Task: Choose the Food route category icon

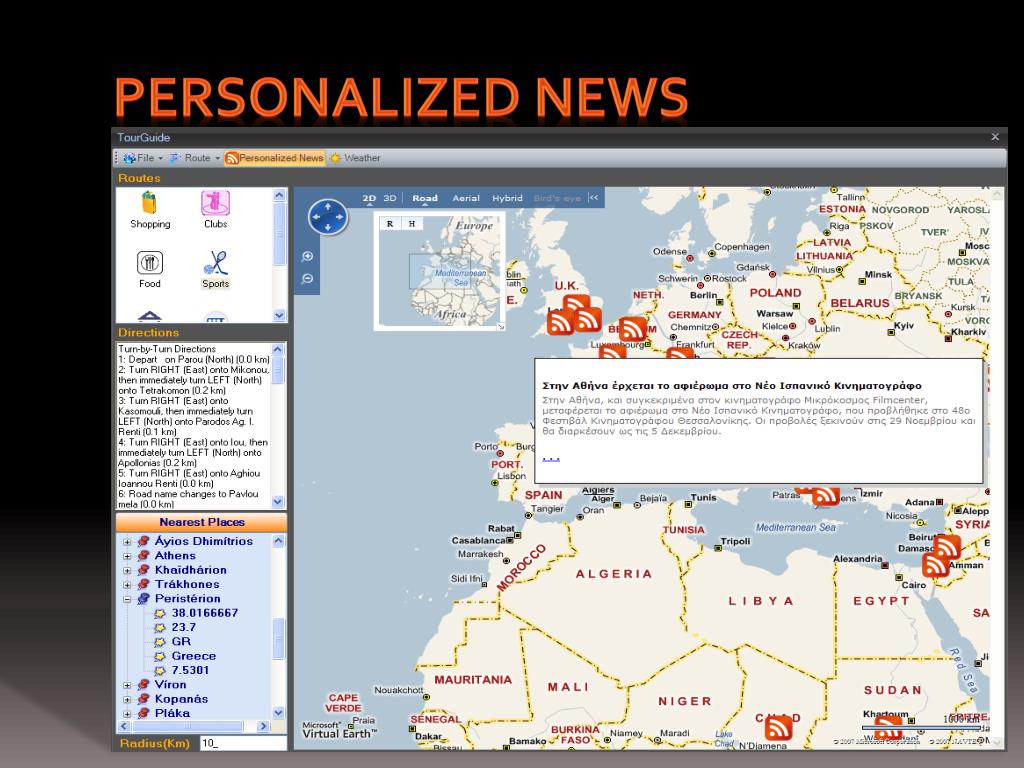Action: click(x=150, y=263)
